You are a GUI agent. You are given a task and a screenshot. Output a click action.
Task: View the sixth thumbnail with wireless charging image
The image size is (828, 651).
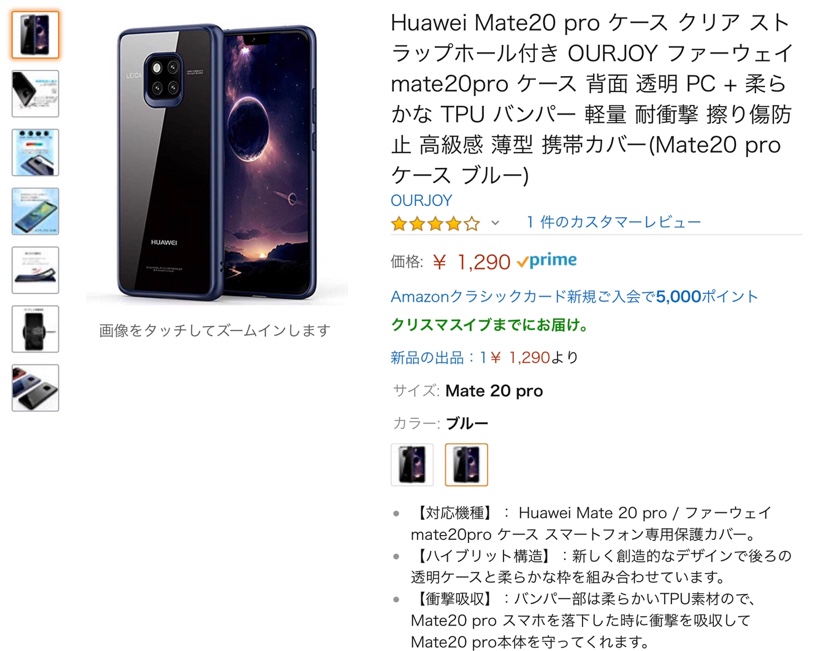35,329
